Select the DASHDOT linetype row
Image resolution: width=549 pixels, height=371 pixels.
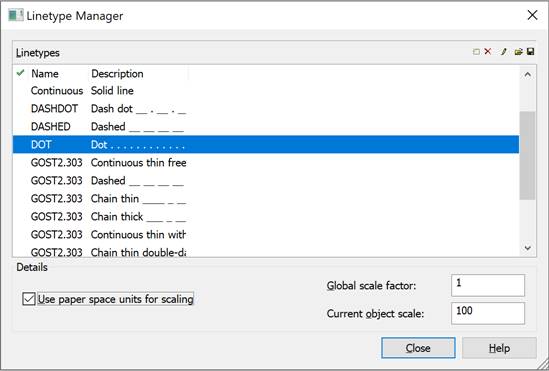266,108
